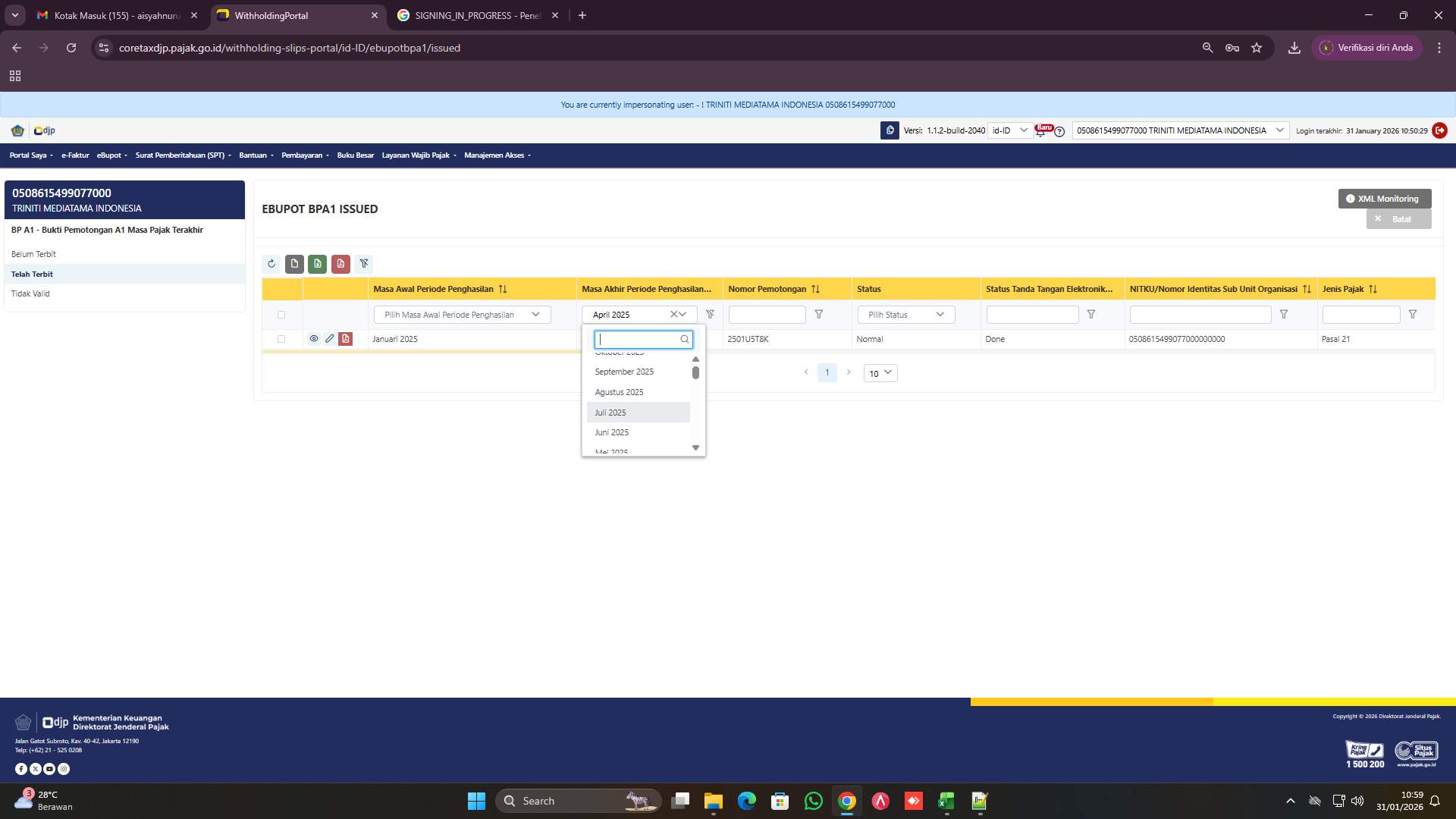This screenshot has height=819, width=1456.
Task: Change rows per page from 10
Action: click(880, 373)
